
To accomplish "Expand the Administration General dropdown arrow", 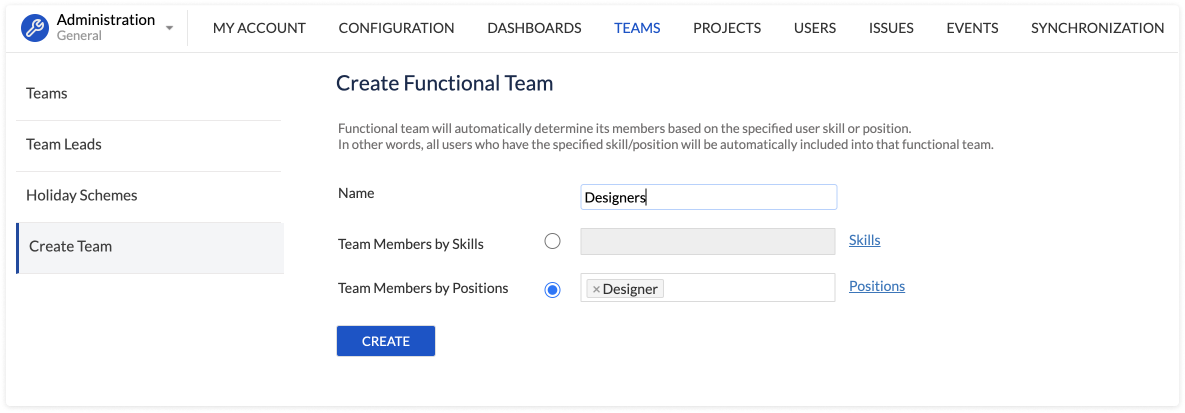I will [169, 28].
